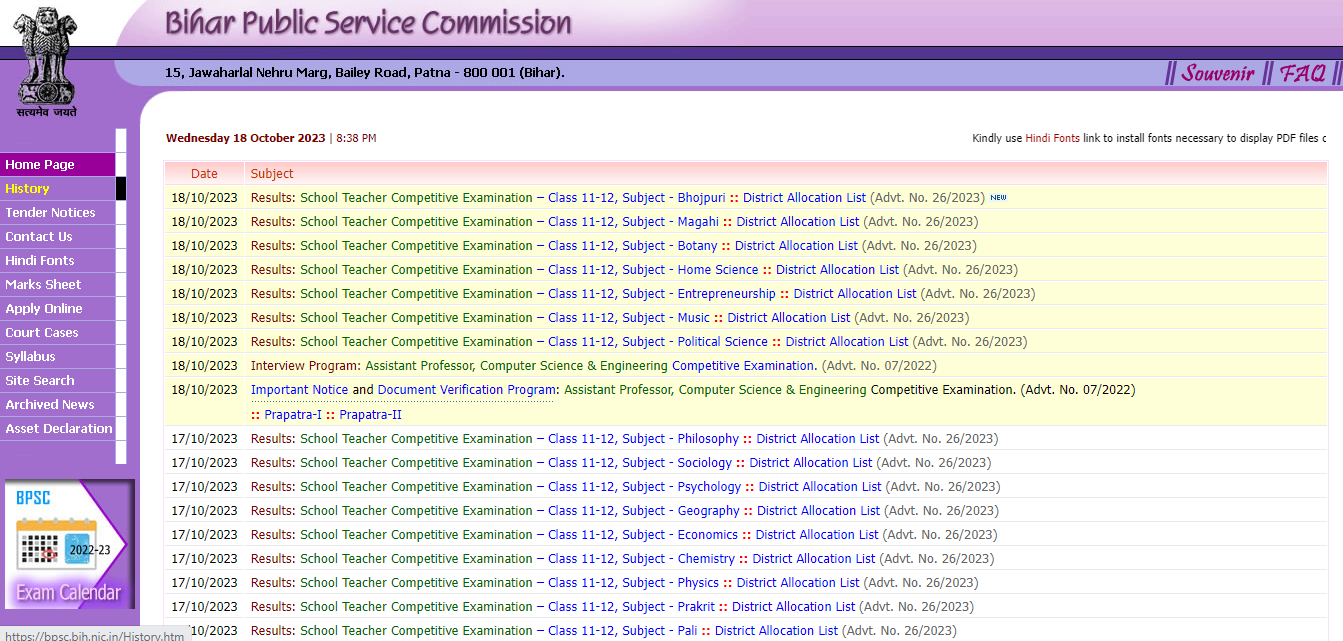The height and width of the screenshot is (641, 1343).
Task: Open District Allocation List for Magahi
Action: tap(798, 222)
